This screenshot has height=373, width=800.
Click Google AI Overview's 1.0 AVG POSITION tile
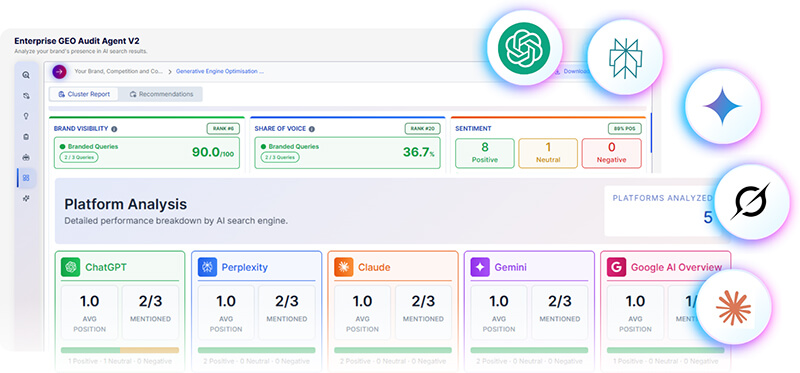[635, 312]
